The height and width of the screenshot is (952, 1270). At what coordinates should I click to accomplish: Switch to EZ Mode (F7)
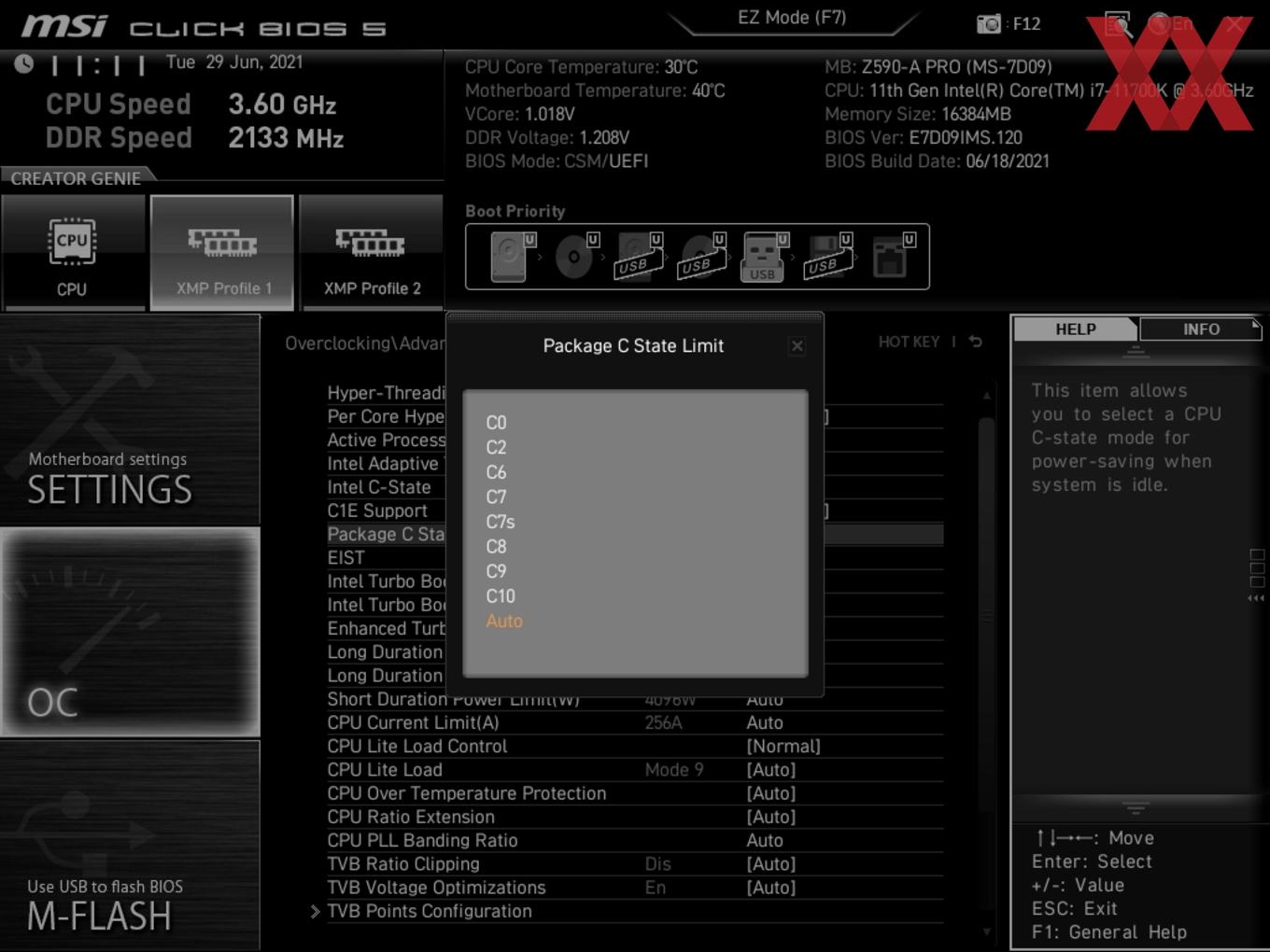792,18
